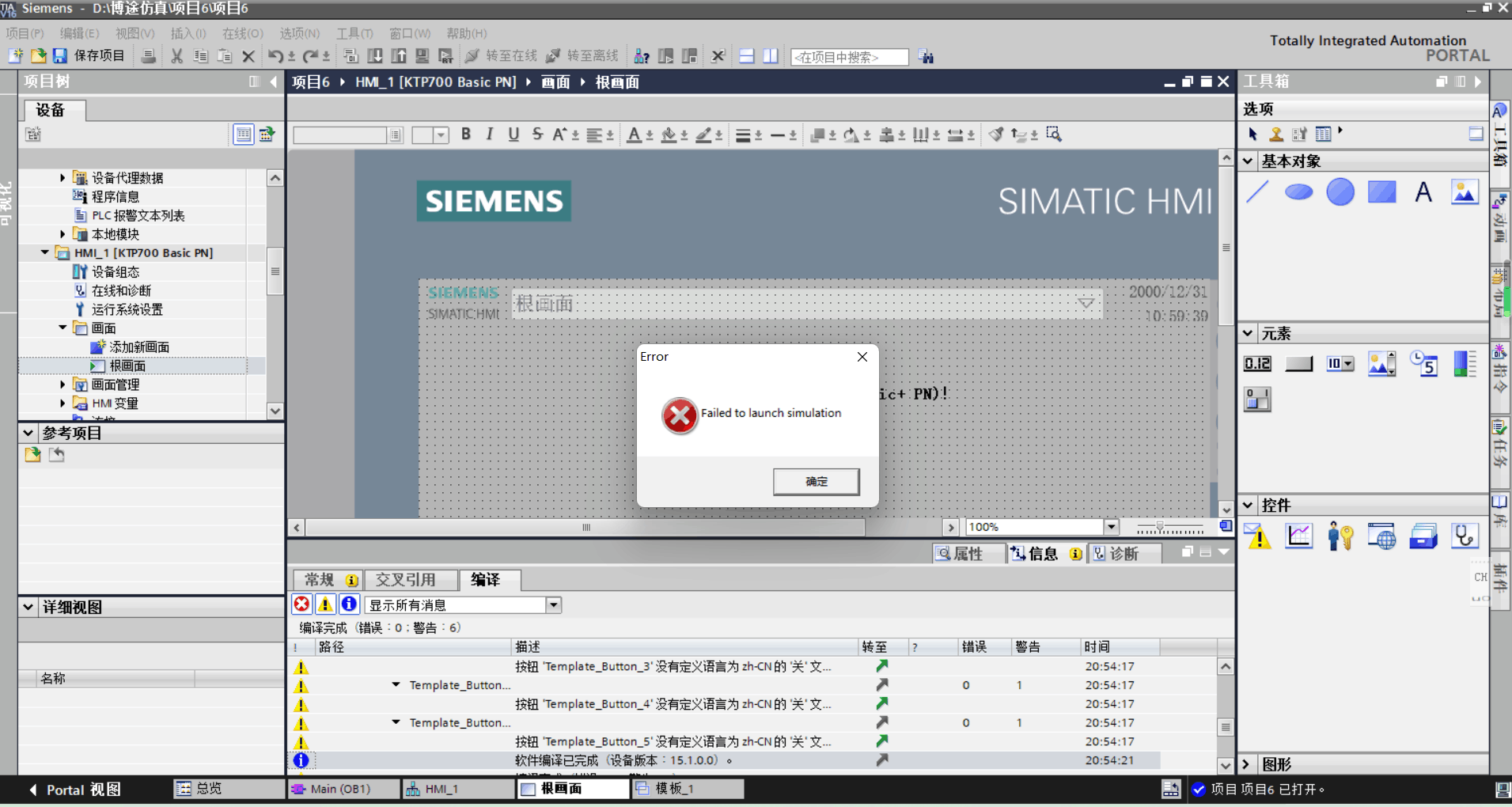This screenshot has width=1512, height=807.
Task: Select the Trend view control
Action: tap(1298, 536)
